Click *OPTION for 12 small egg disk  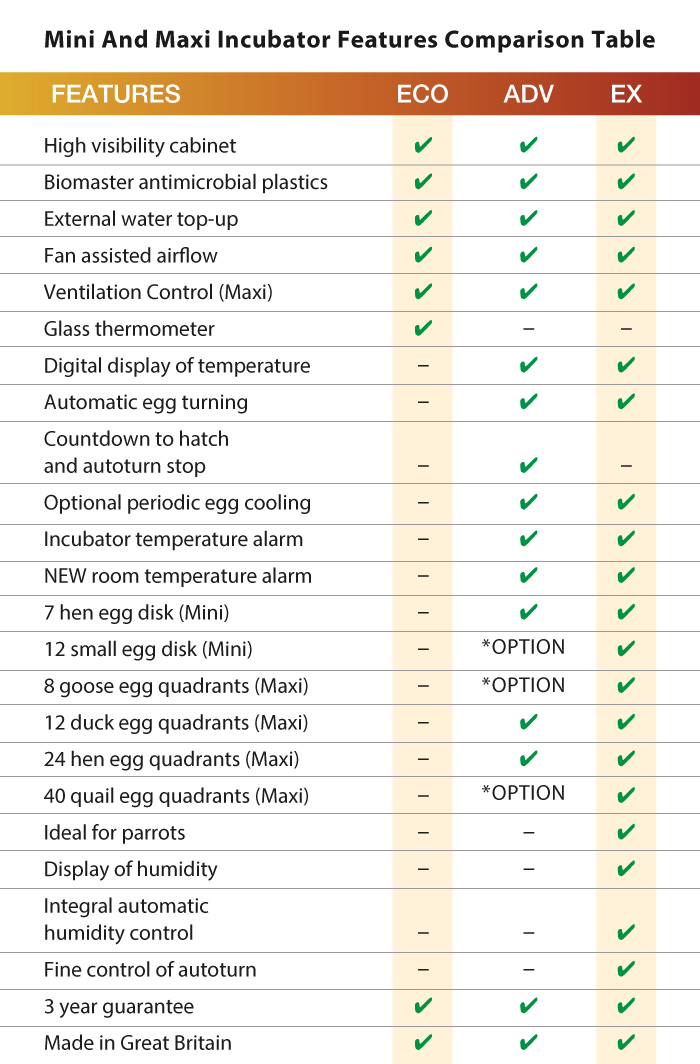(523, 647)
